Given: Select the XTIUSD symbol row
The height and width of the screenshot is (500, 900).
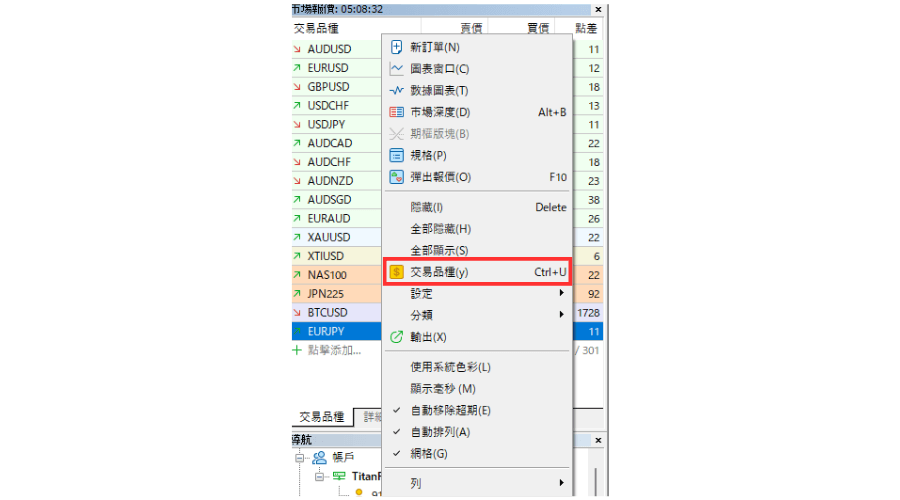Looking at the screenshot, I should pyautogui.click(x=336, y=256).
